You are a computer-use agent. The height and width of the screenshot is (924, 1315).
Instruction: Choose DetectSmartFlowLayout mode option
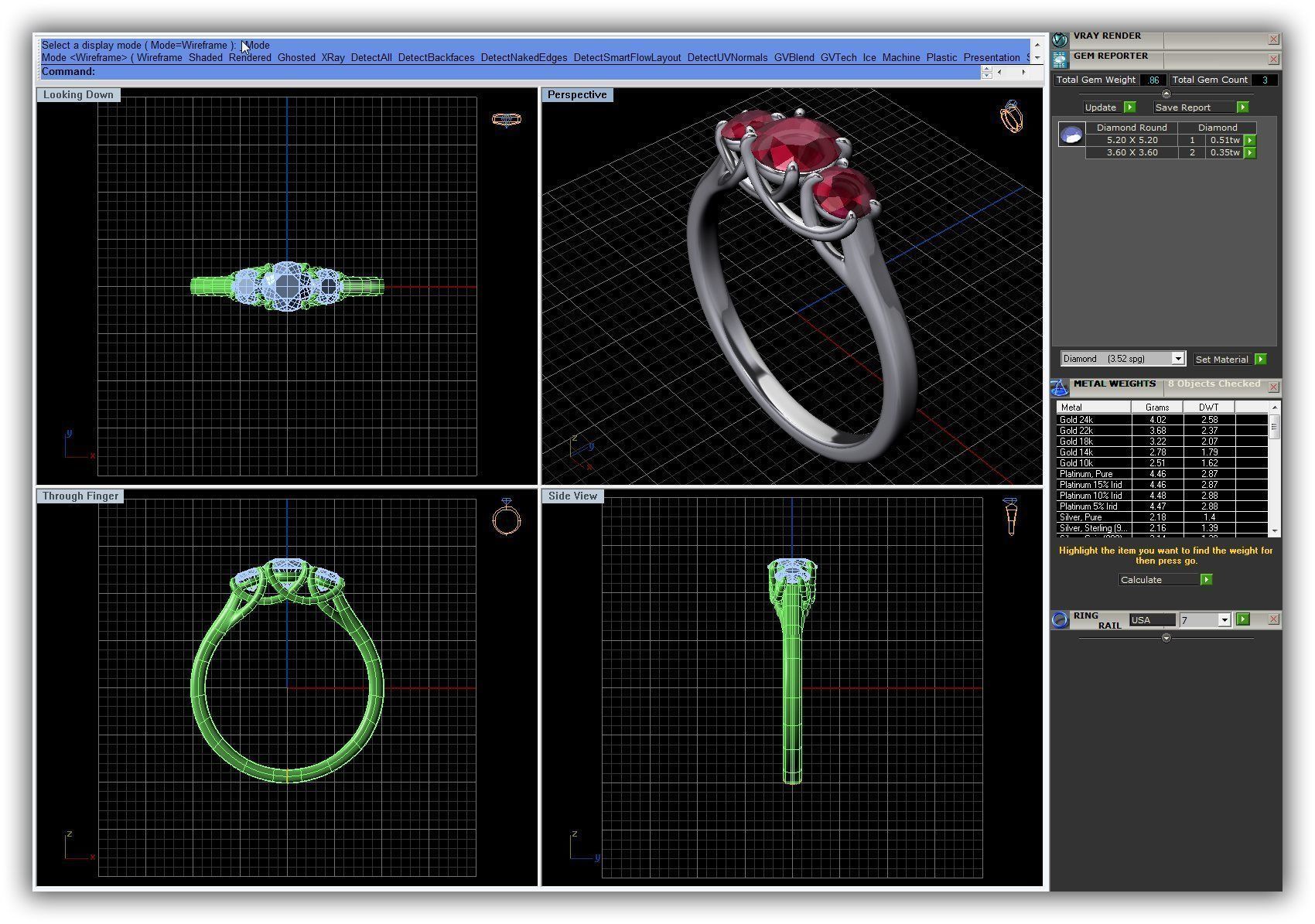tap(627, 57)
